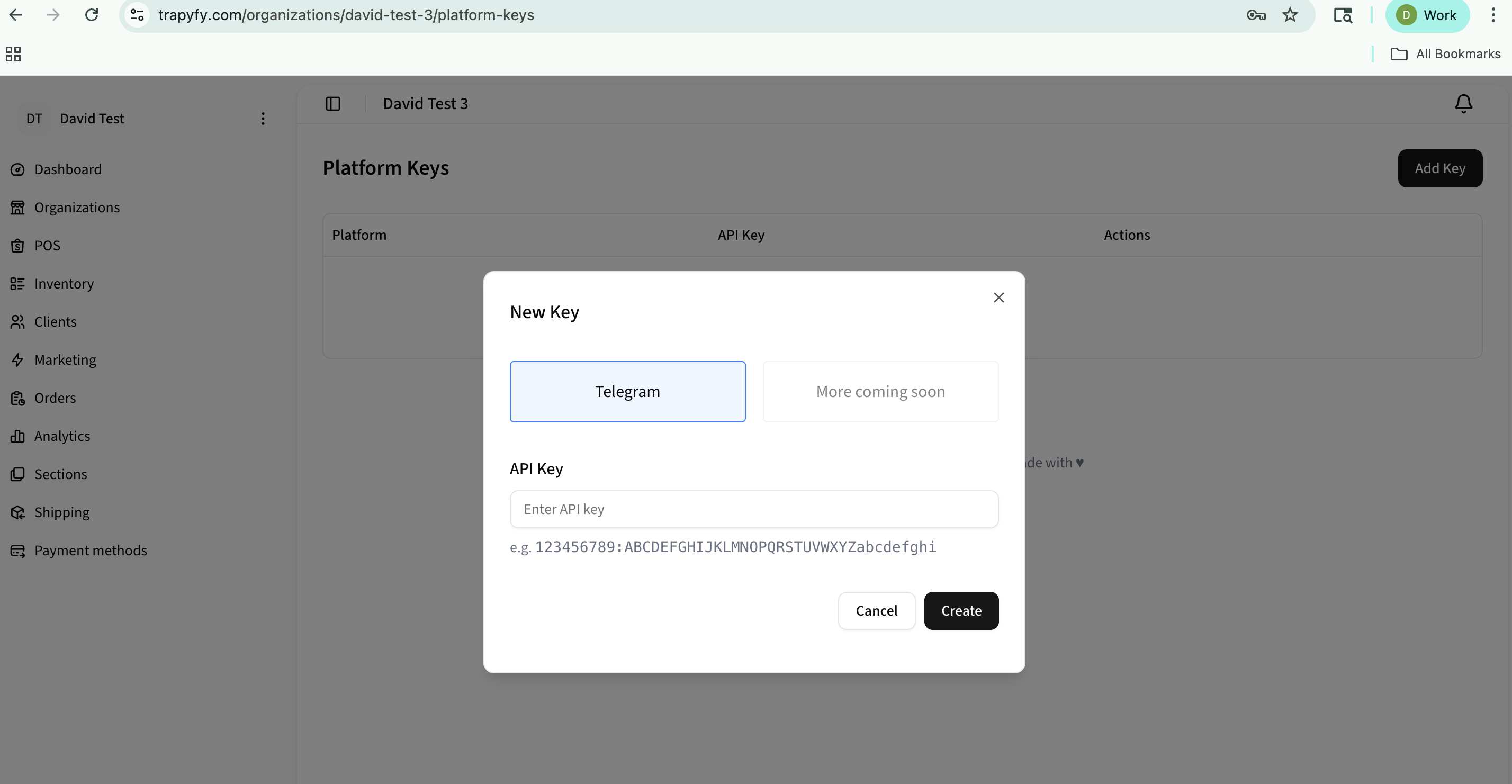Open Payment methods page
Screen dimensions: 1512x784
tap(91, 551)
